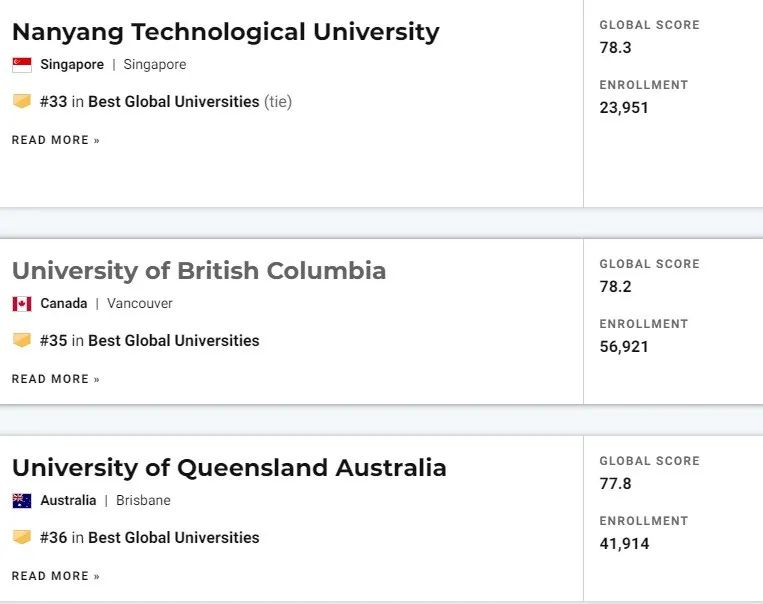Click the ranking badge icon beside #33
This screenshot has width=763, height=604.
click(x=22, y=101)
